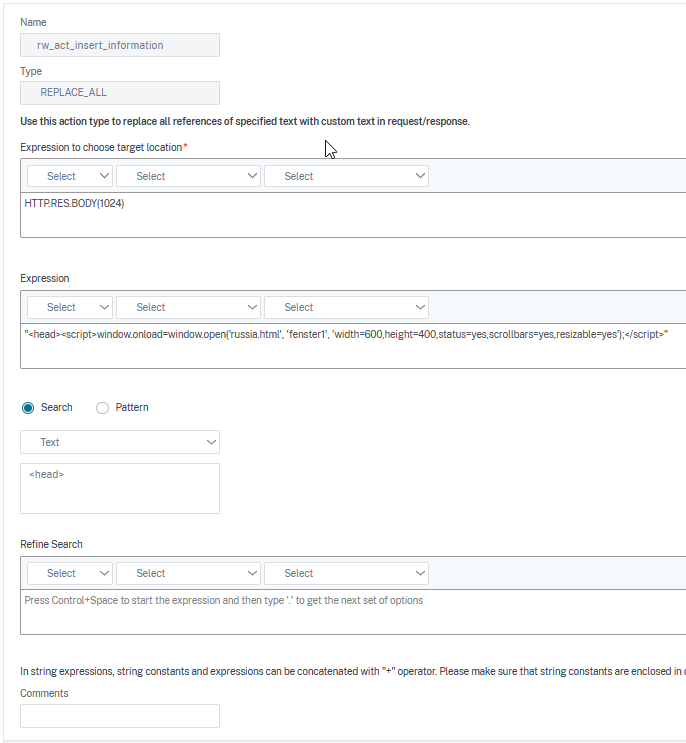The height and width of the screenshot is (743, 686).
Task: Open first Select dropdown in Expression section
Action: [x=70, y=307]
